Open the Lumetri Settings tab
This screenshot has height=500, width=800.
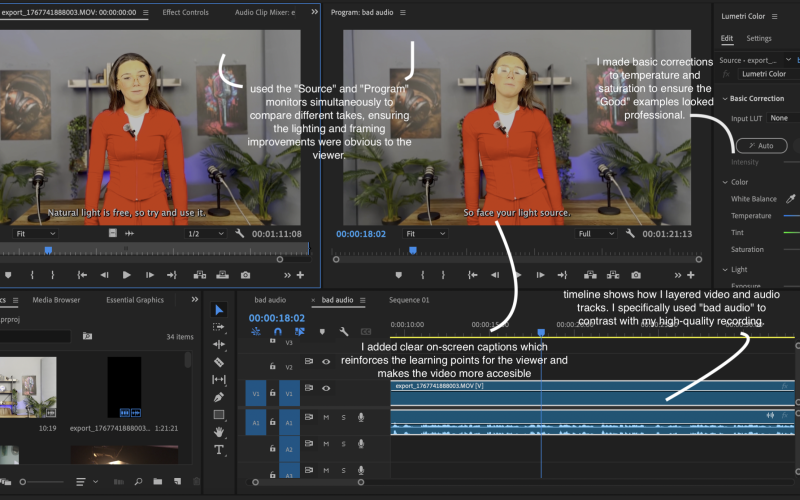(759, 39)
